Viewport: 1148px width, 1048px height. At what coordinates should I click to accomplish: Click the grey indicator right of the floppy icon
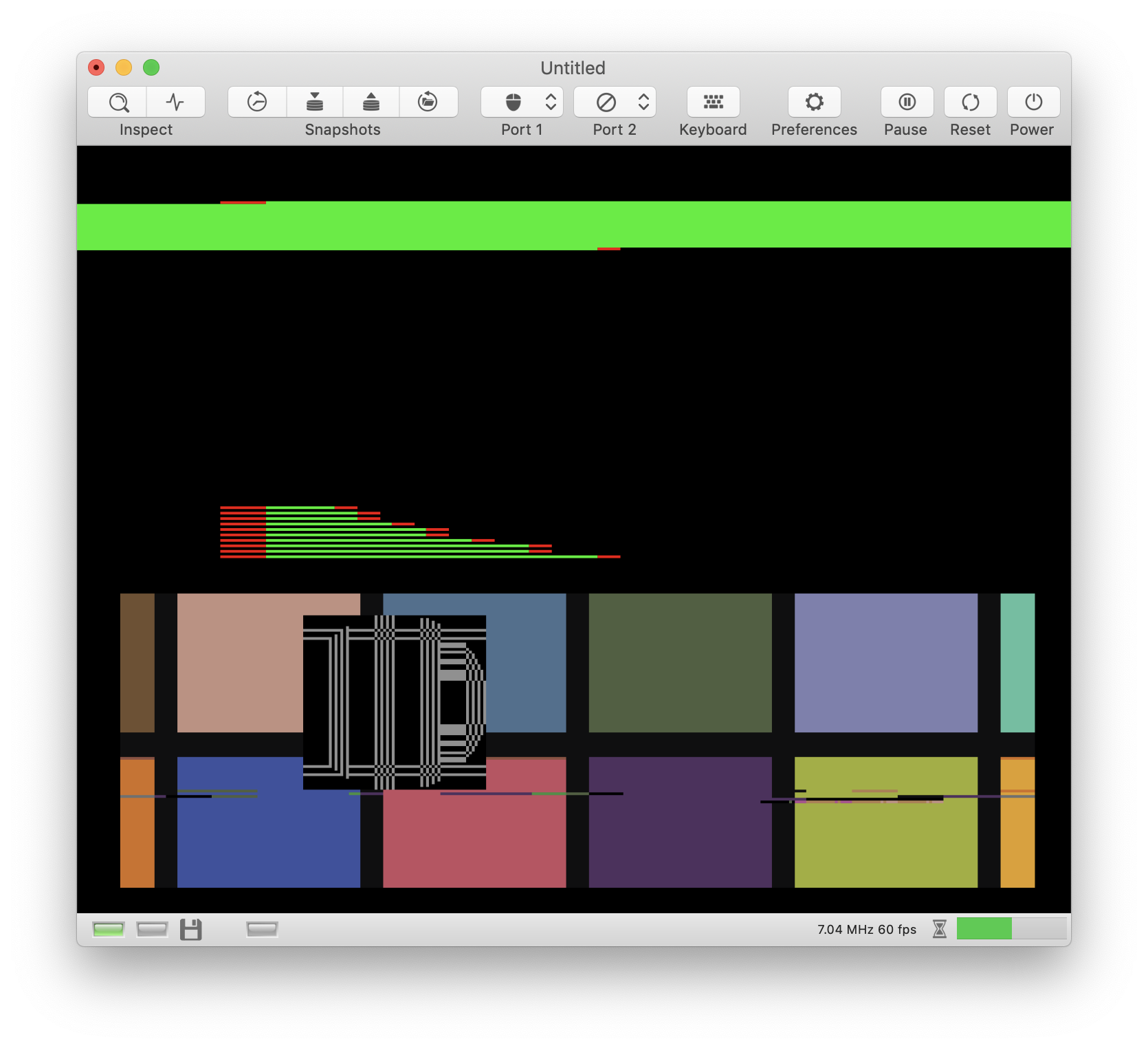(262, 930)
